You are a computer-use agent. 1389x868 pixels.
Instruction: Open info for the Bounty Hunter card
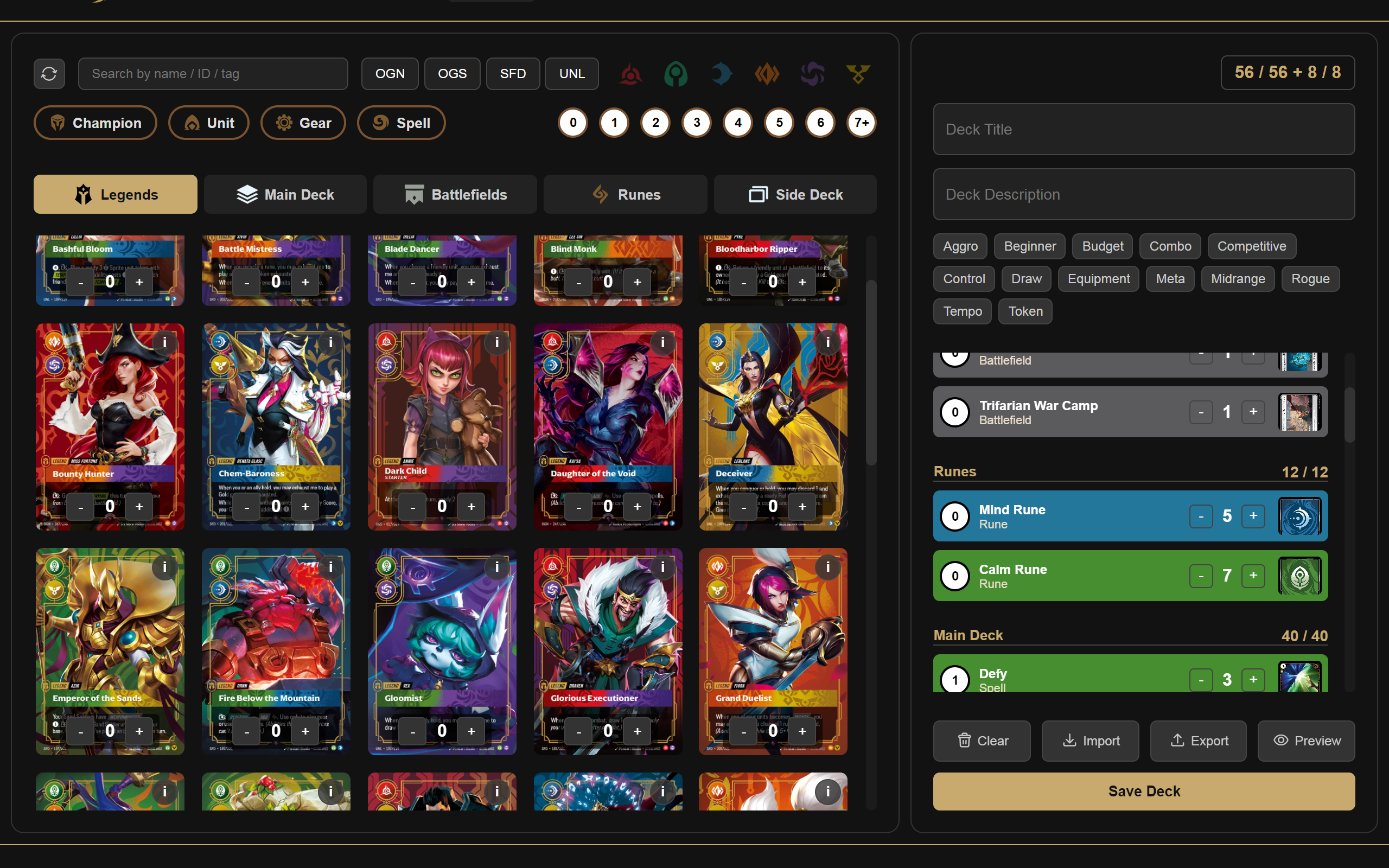(x=165, y=343)
